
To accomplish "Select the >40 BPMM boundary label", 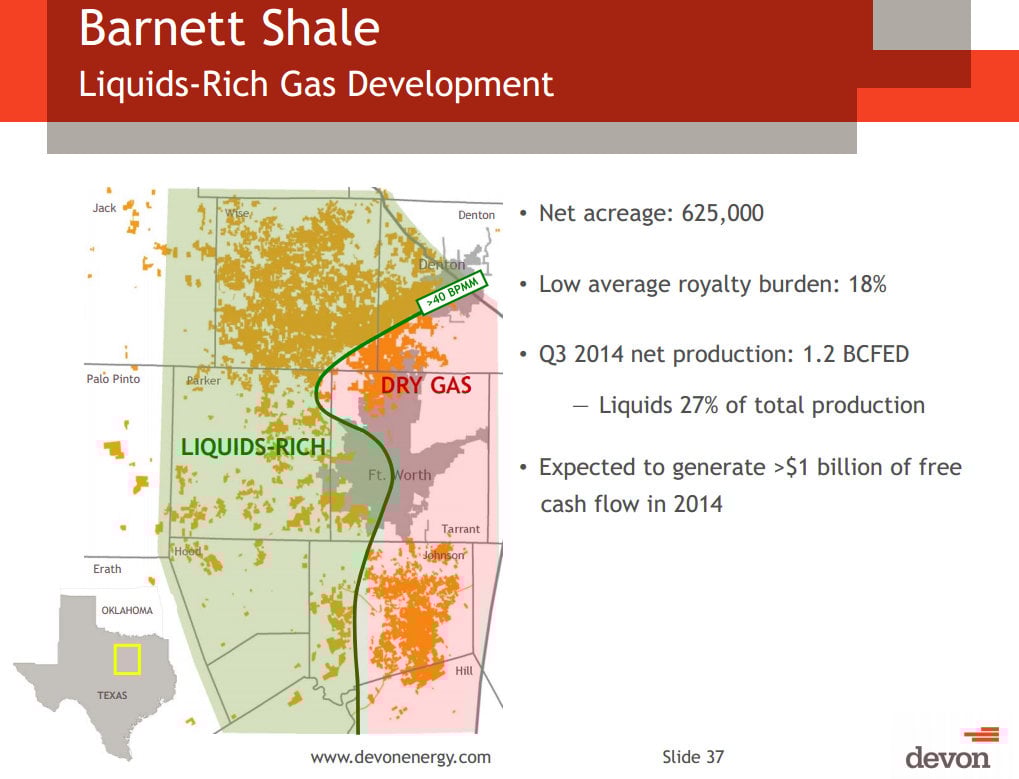I will pyautogui.click(x=452, y=291).
